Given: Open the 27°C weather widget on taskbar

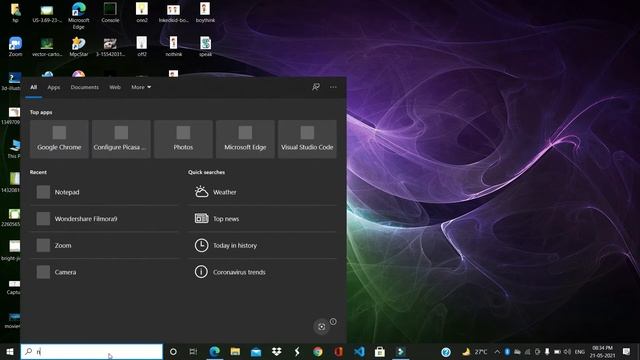Looking at the screenshot, I should [475, 351].
